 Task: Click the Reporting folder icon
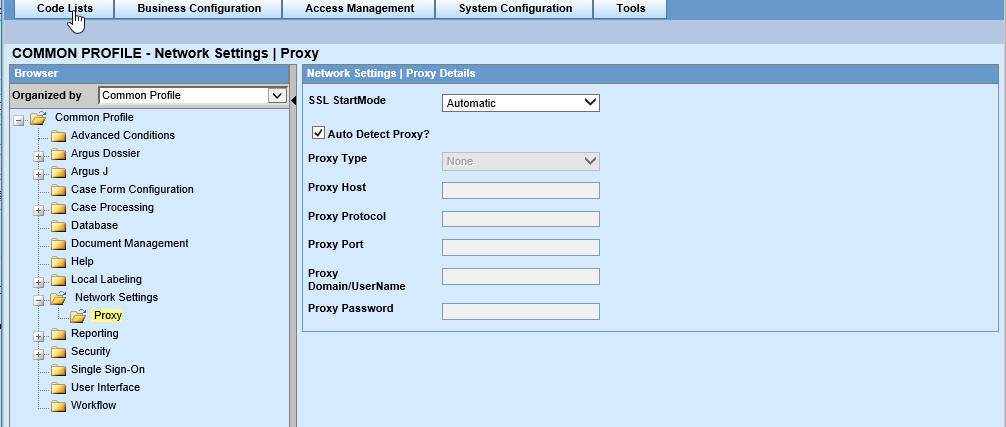point(58,334)
